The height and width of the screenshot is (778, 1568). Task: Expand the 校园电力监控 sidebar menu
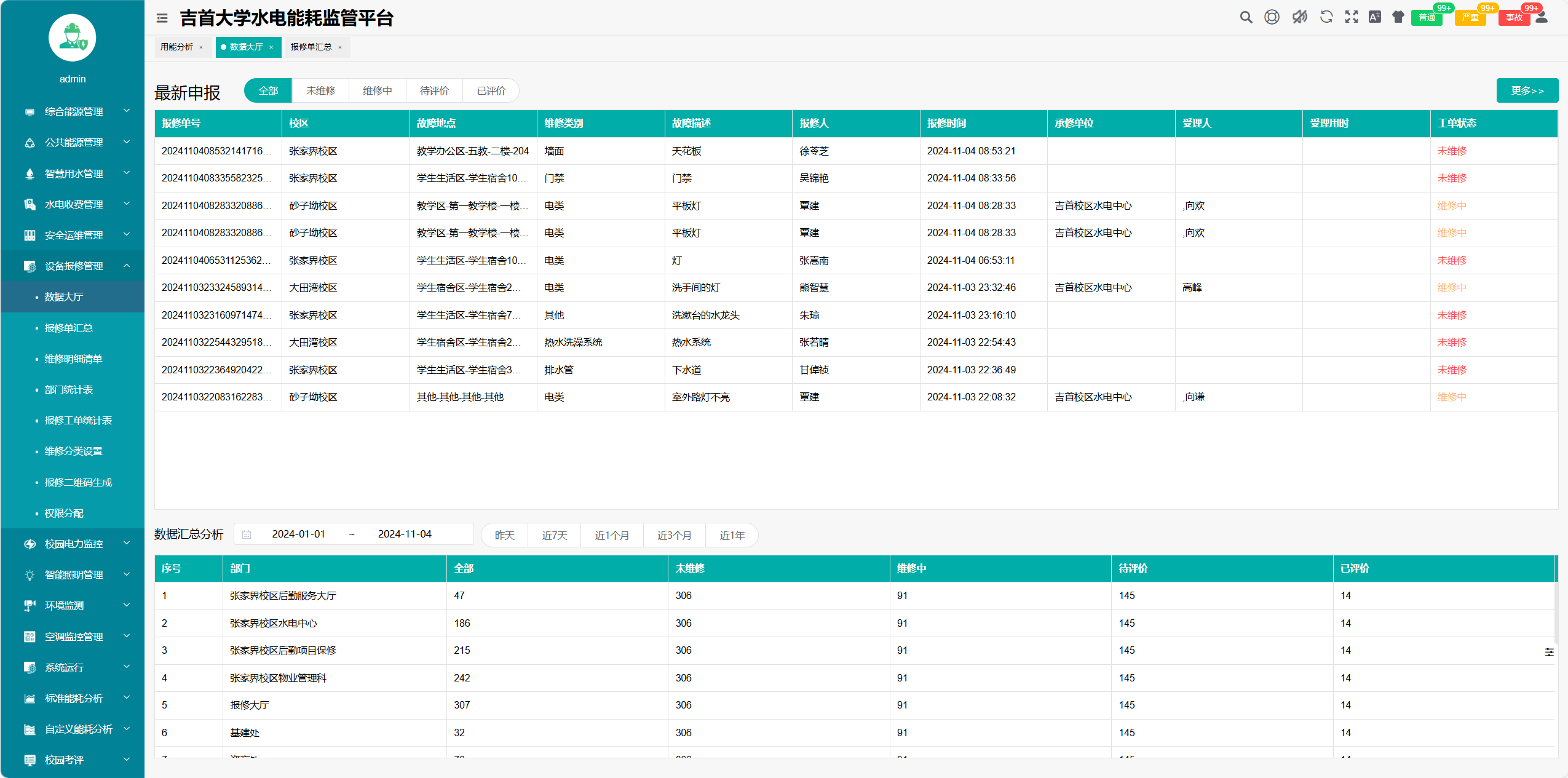coord(74,544)
